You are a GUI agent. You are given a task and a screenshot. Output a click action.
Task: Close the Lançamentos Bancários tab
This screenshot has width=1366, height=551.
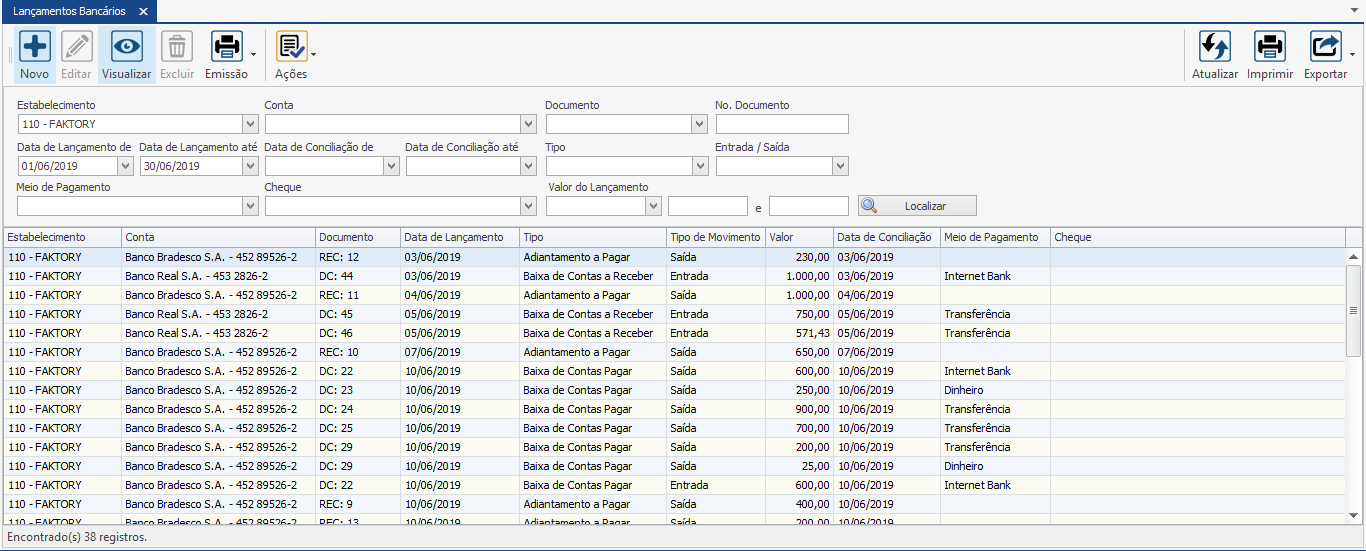pos(143,12)
